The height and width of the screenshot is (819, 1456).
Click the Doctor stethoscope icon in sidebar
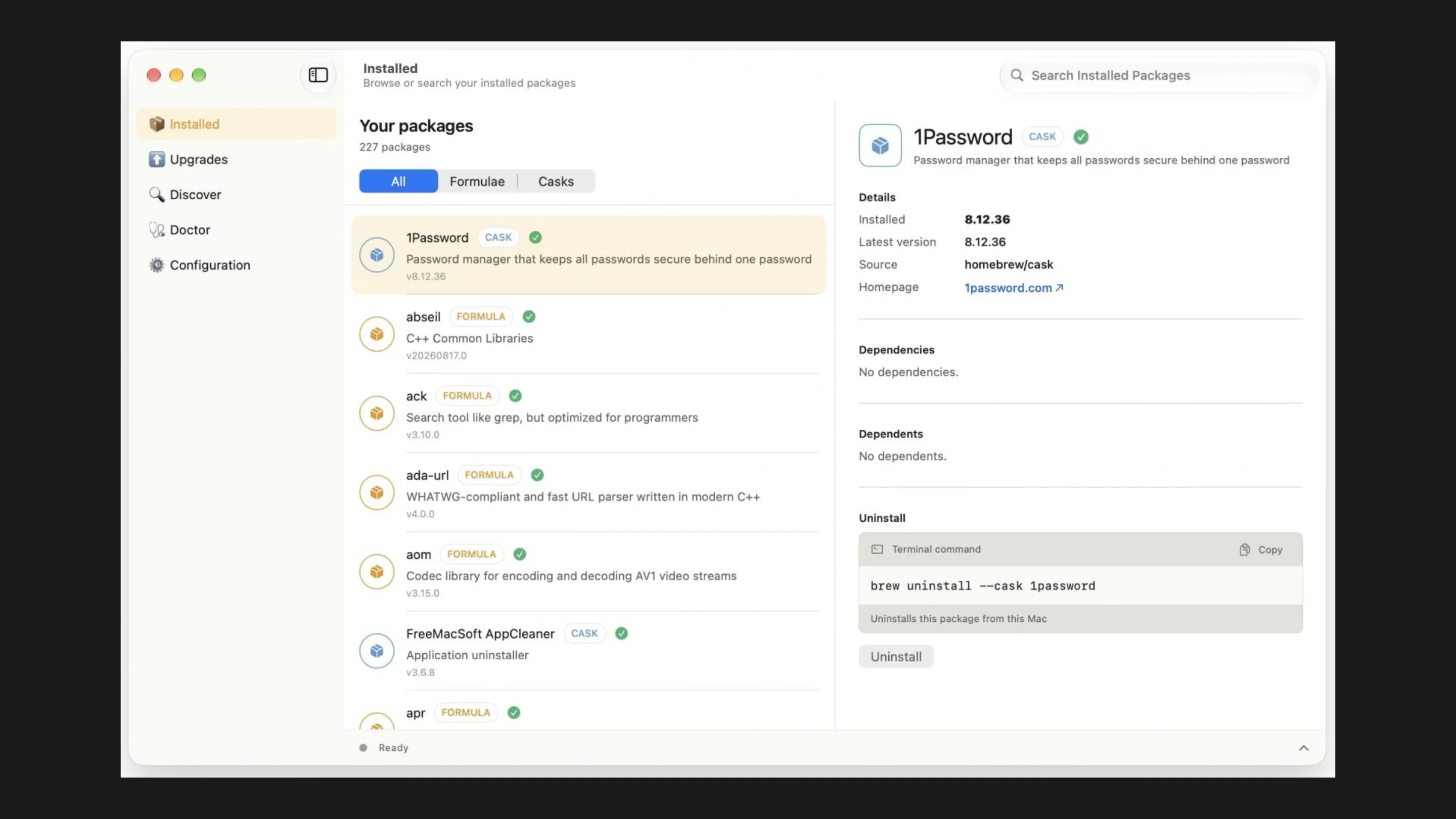157,230
